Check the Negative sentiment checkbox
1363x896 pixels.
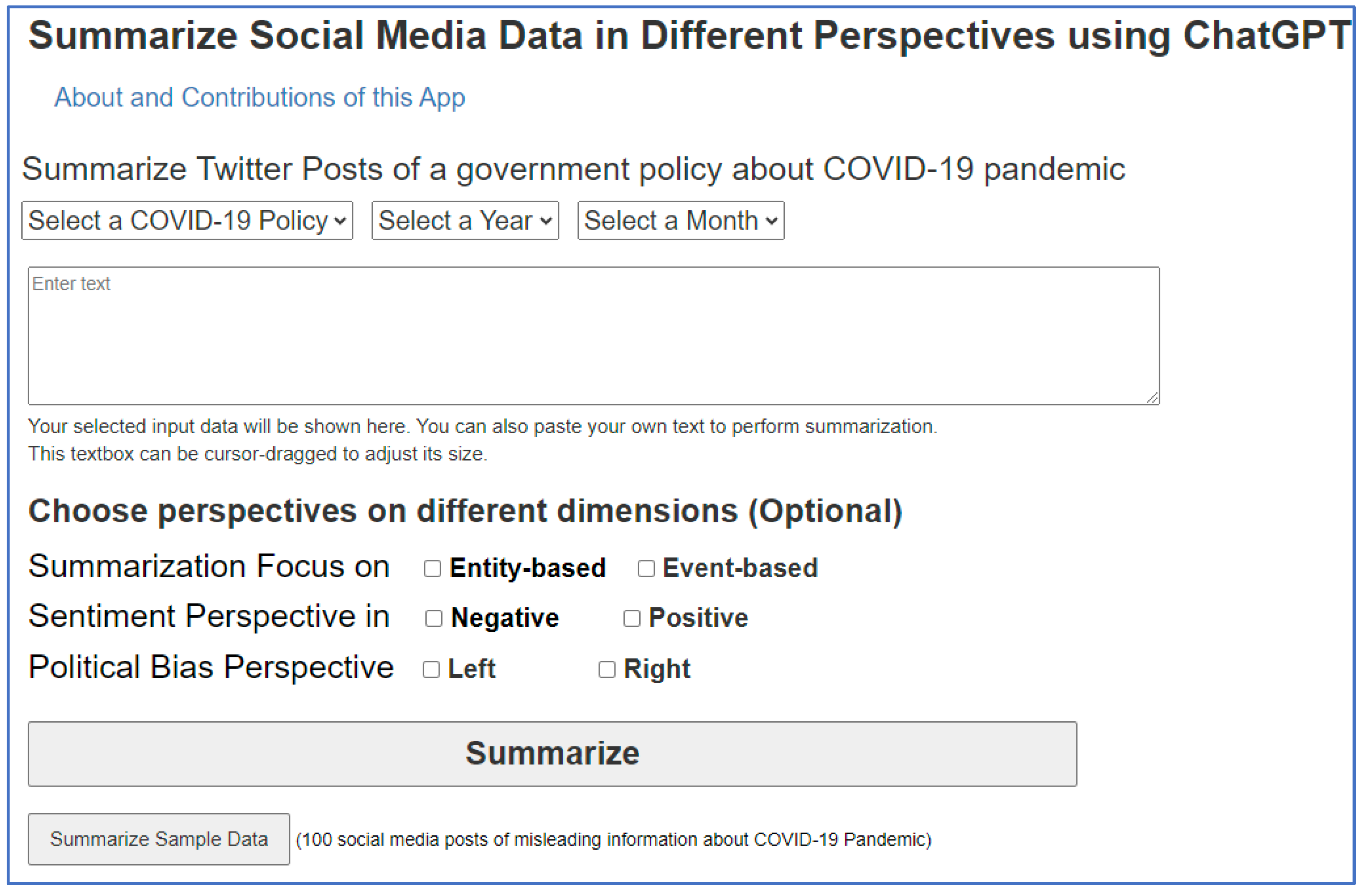[434, 619]
